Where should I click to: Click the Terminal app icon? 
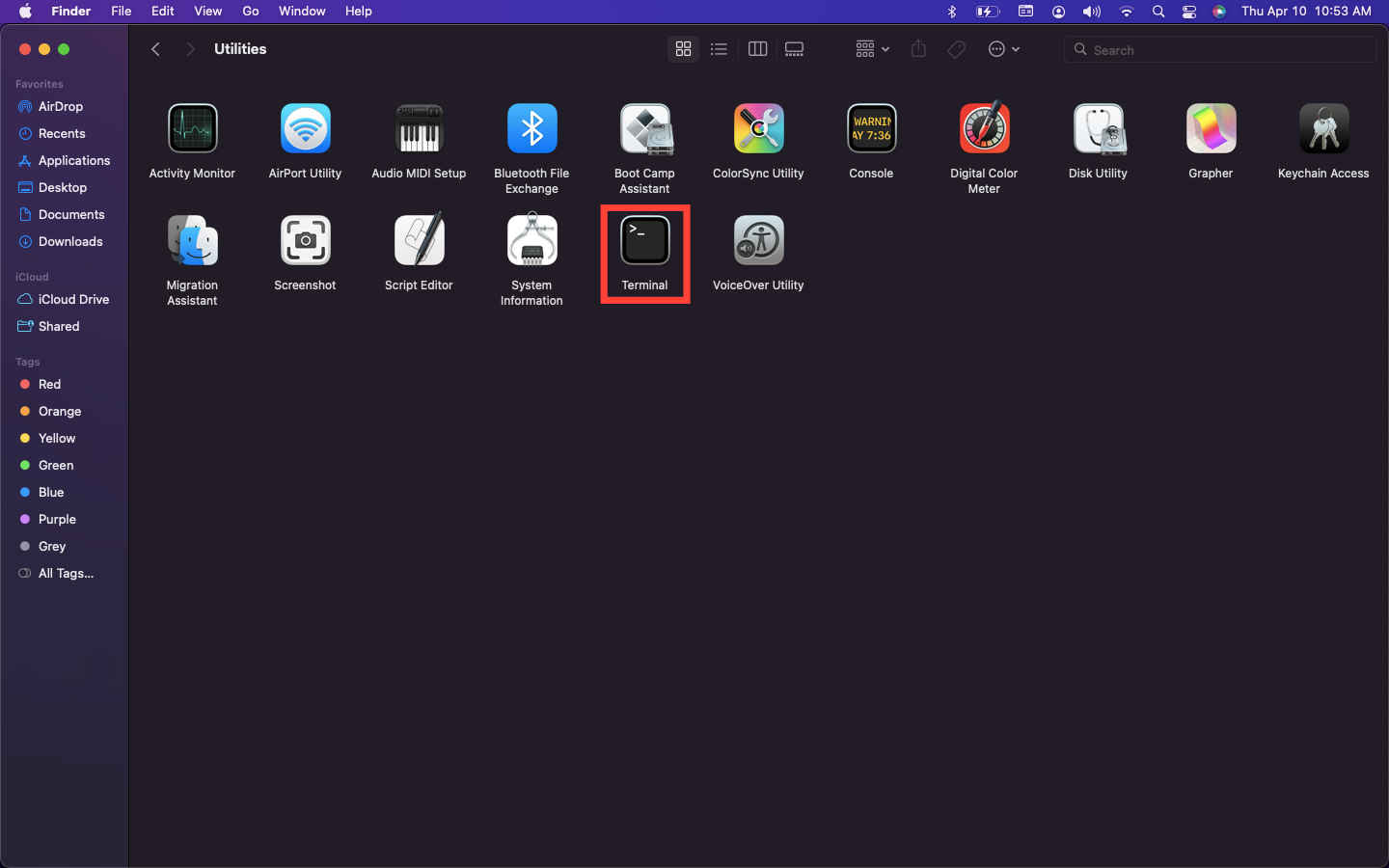[645, 241]
